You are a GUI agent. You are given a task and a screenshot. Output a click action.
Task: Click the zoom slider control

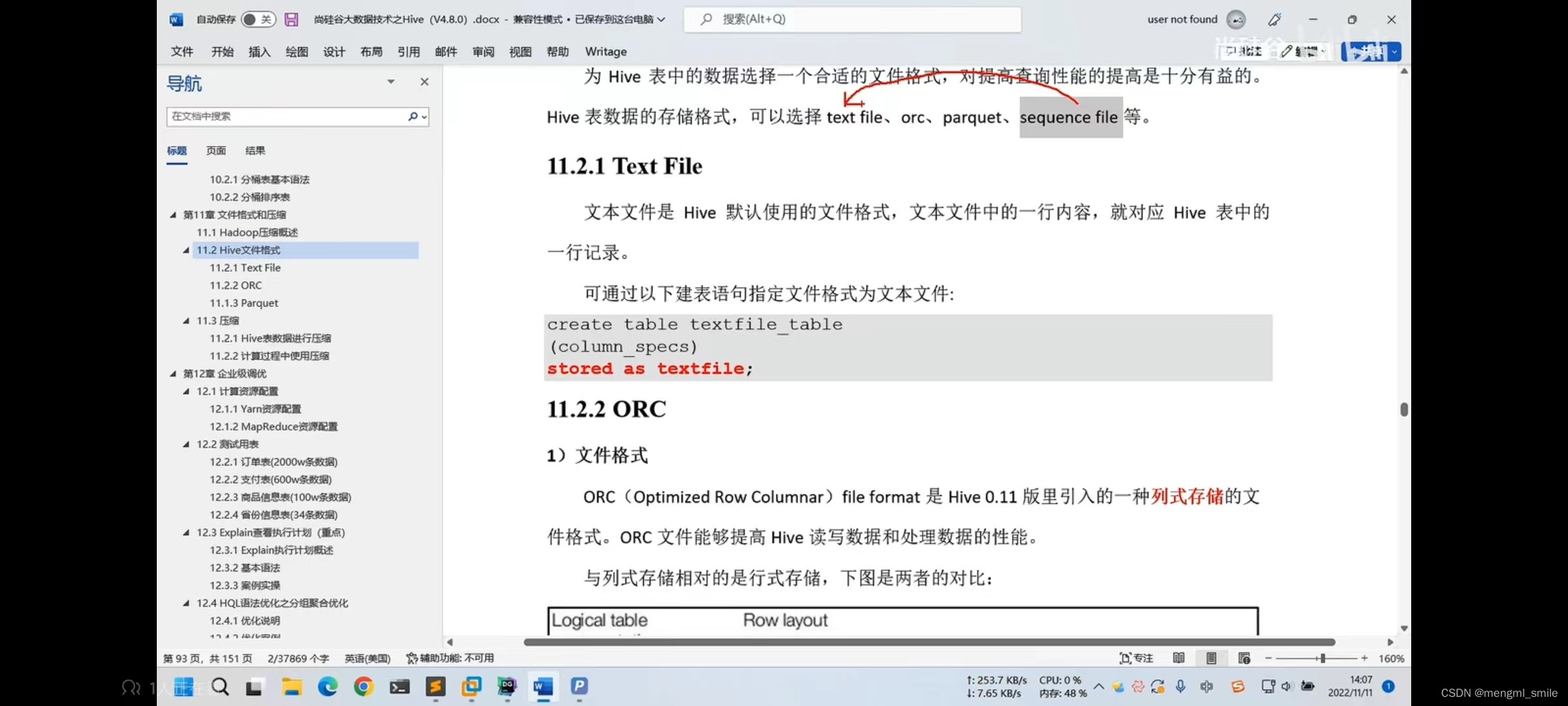point(1322,657)
